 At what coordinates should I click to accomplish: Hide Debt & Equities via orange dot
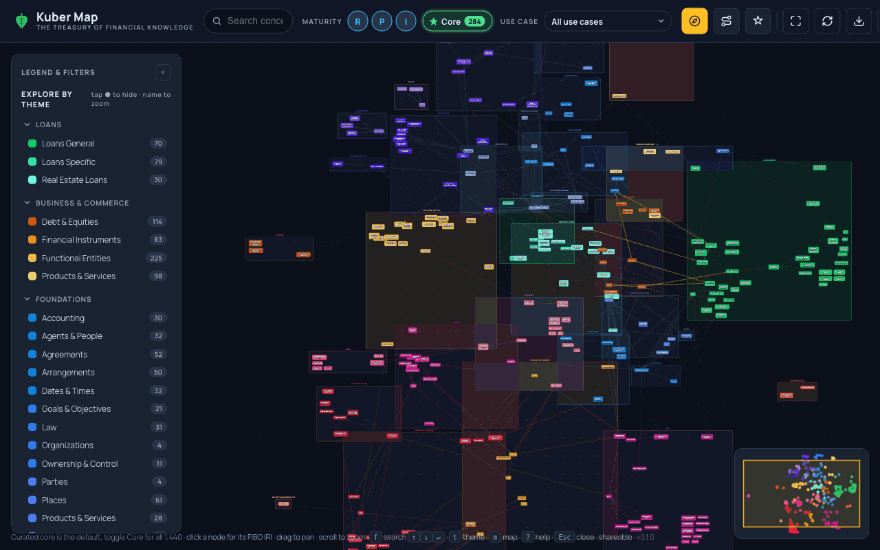(x=32, y=222)
